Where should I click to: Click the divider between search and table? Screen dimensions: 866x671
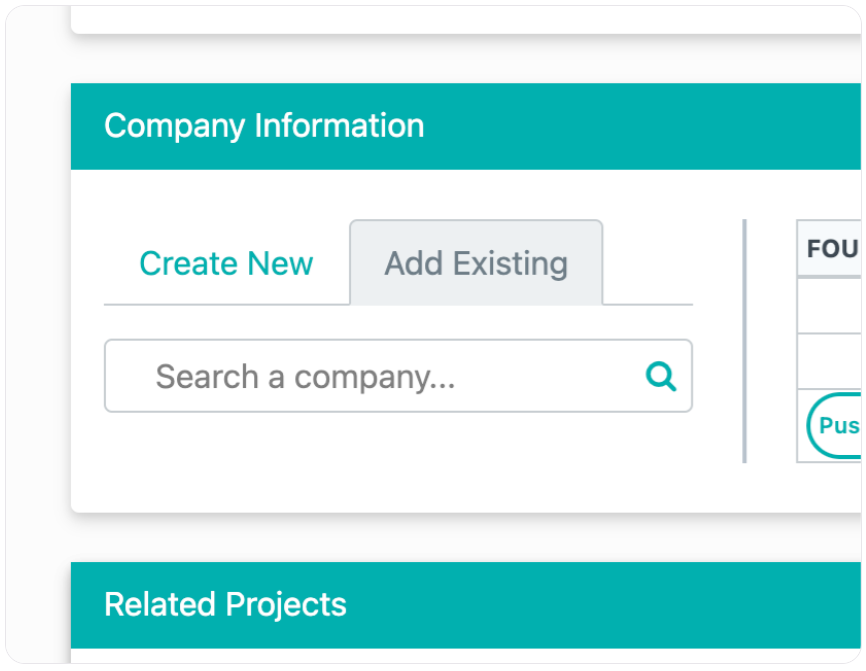[744, 340]
